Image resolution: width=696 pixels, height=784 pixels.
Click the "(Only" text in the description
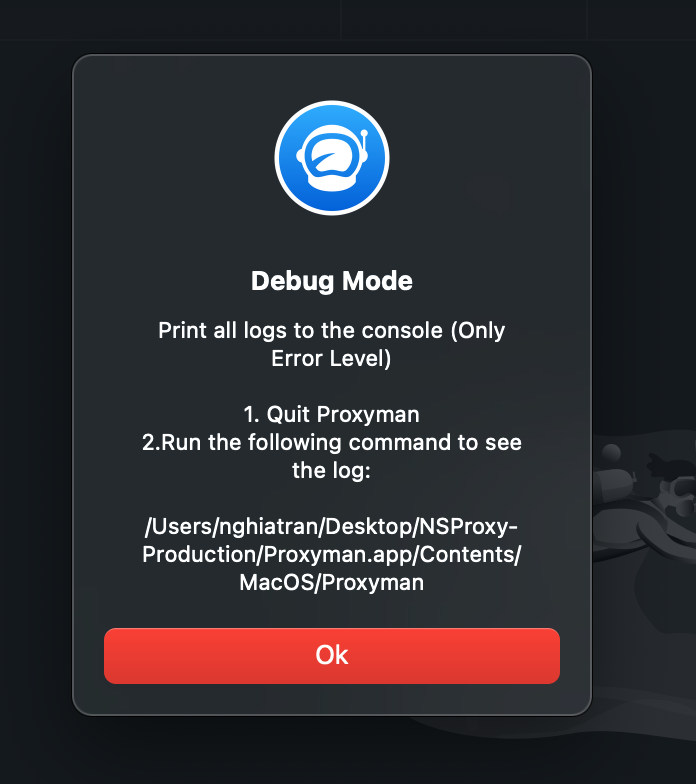click(478, 331)
